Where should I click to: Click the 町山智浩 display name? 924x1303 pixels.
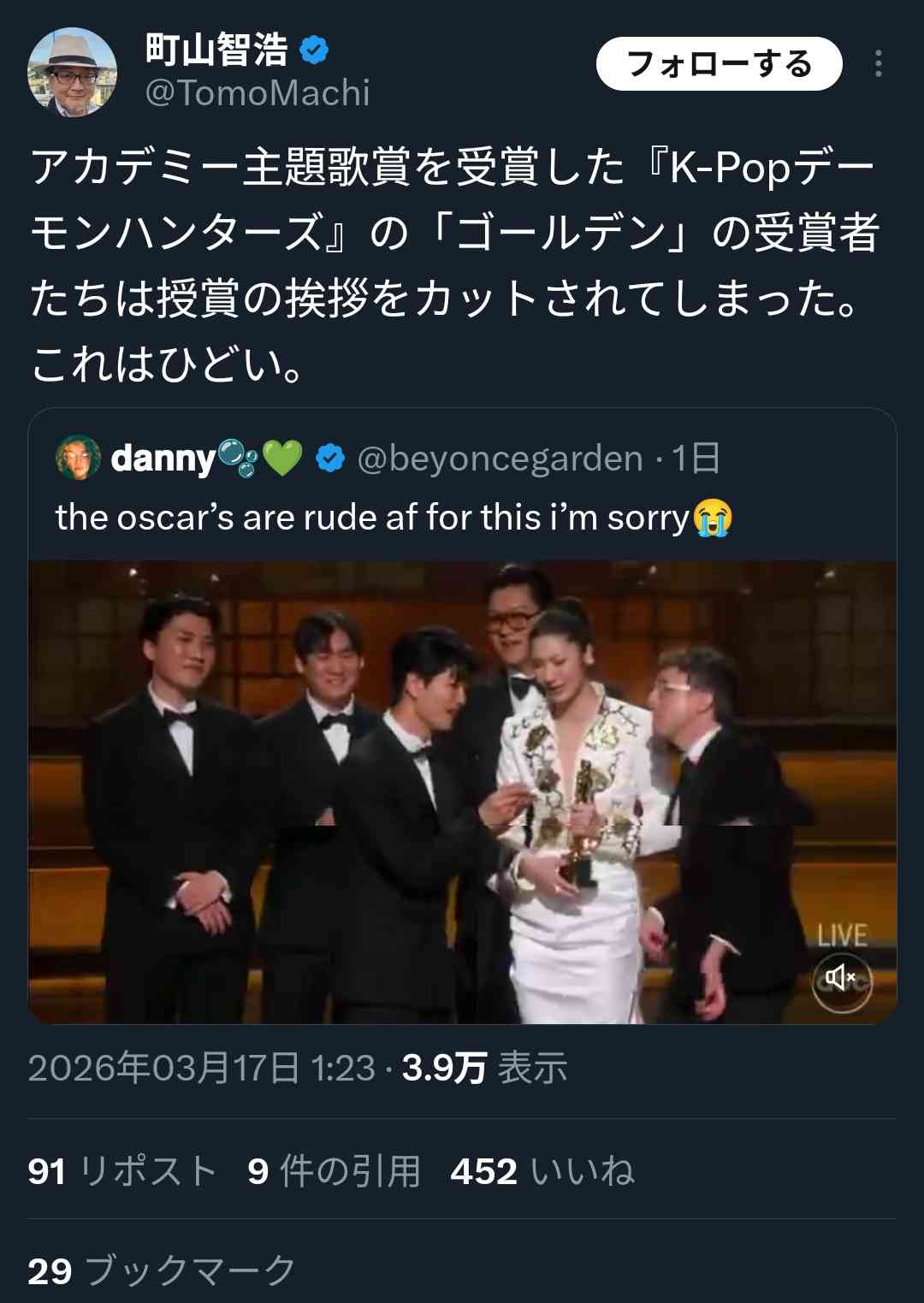pyautogui.click(x=216, y=50)
